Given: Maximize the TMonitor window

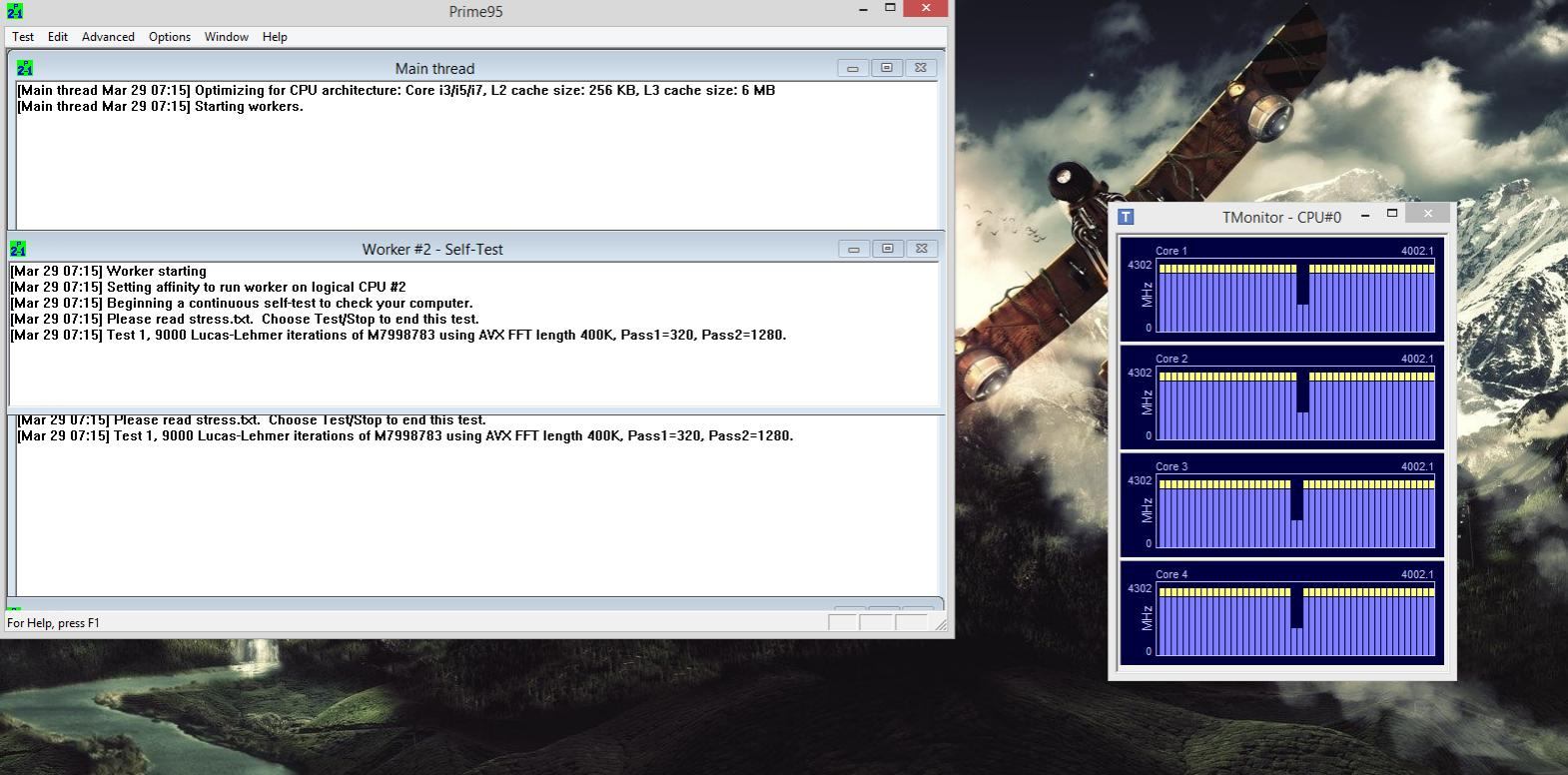Looking at the screenshot, I should pos(1392,214).
